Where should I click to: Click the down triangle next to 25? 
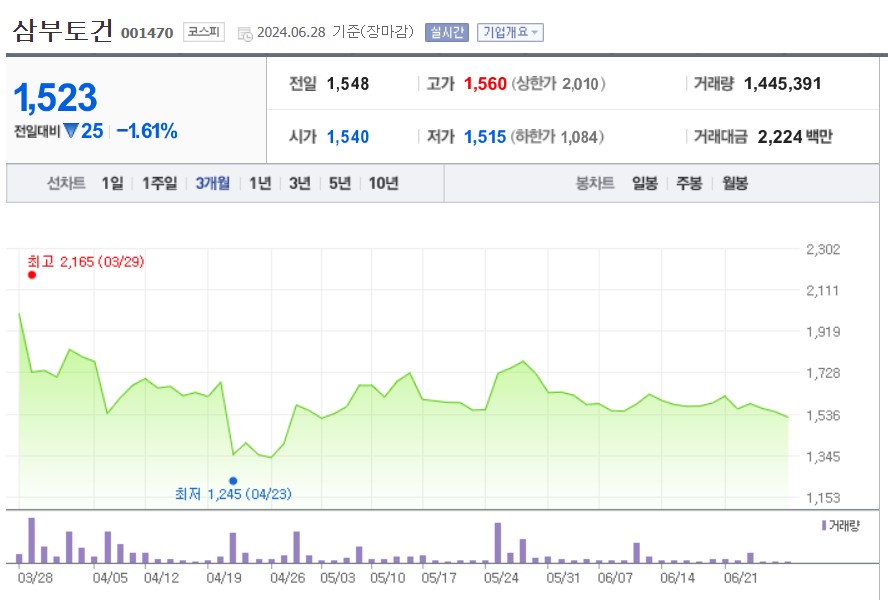(71, 131)
